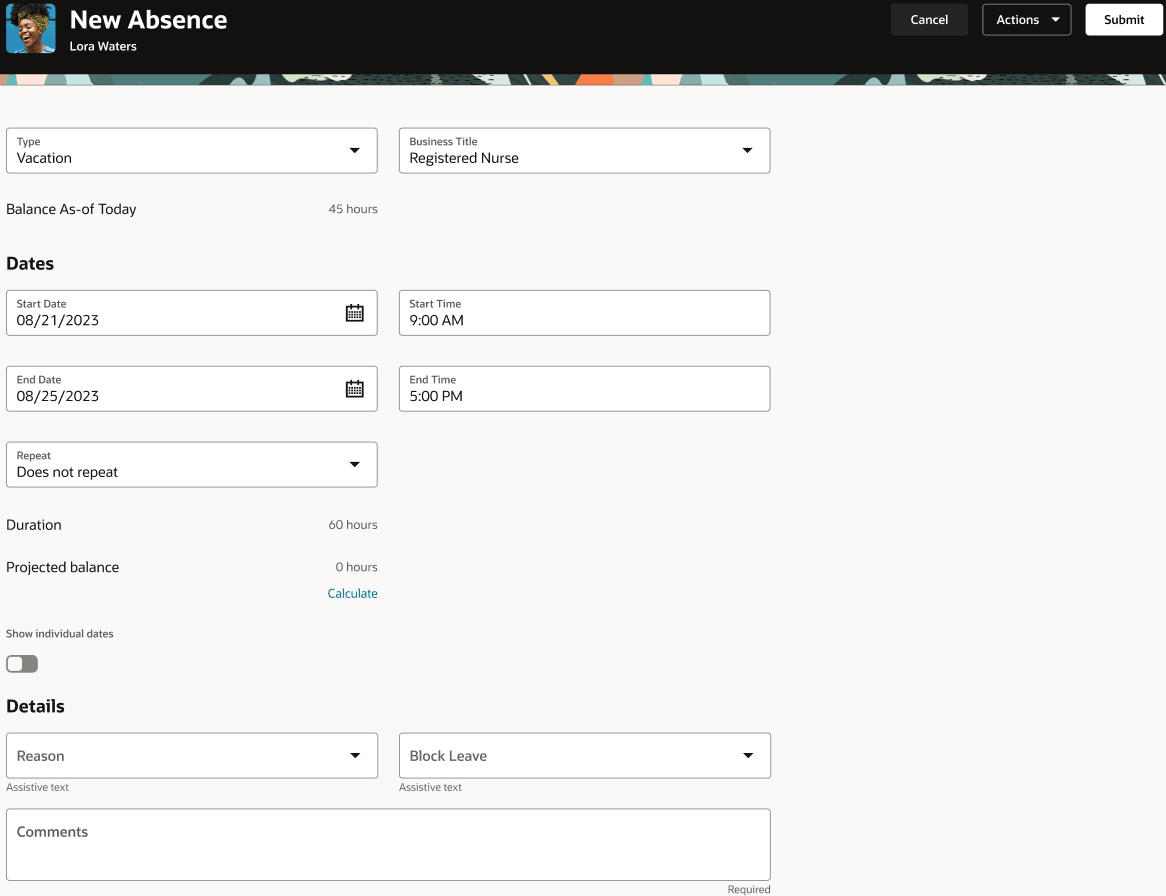
Task: Click Registered Nurse in Business Title field
Action: point(465,158)
